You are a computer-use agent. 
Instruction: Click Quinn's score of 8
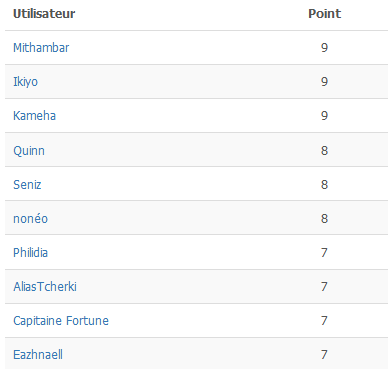(x=324, y=150)
